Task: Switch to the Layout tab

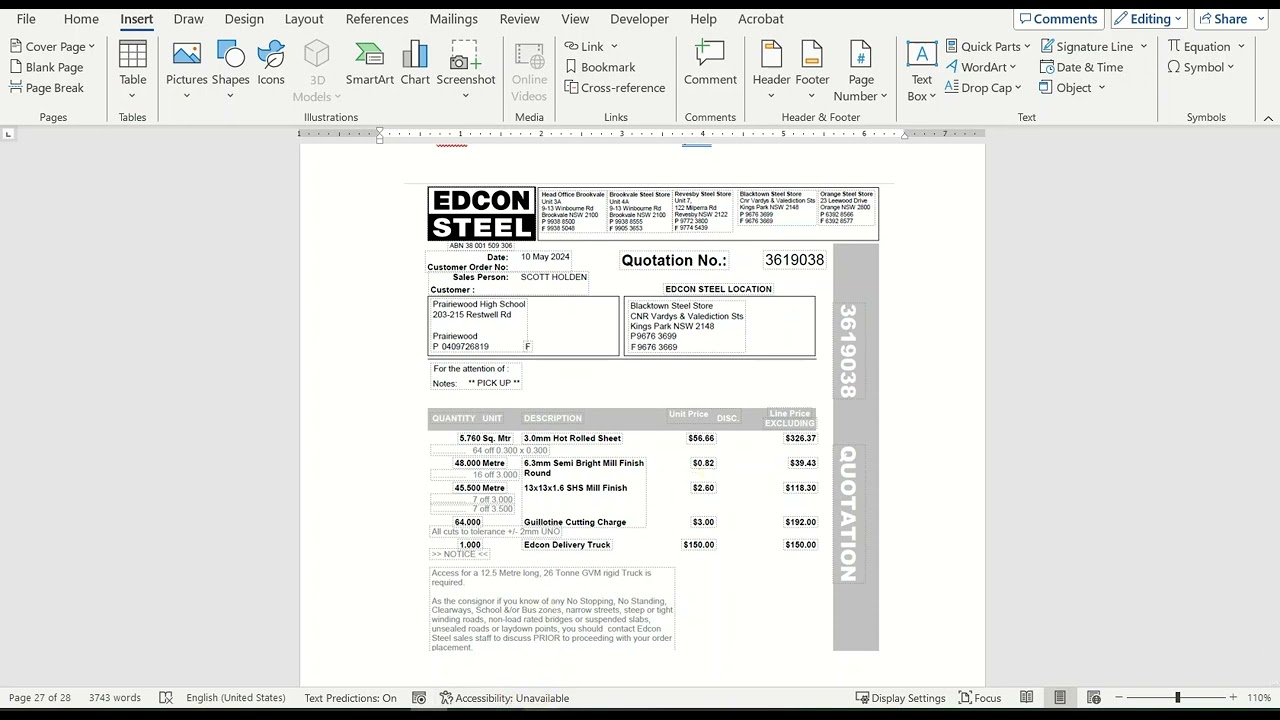Action: pos(304,19)
